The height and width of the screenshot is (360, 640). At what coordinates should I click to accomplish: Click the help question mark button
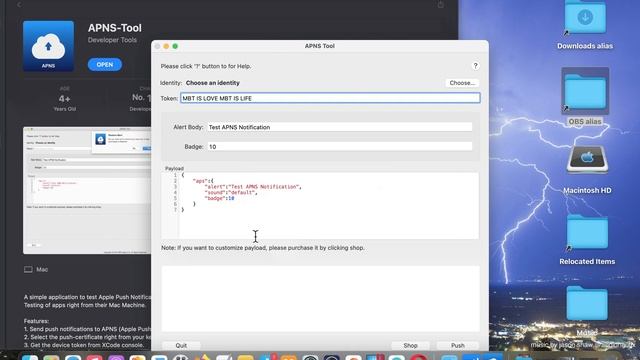point(475,66)
